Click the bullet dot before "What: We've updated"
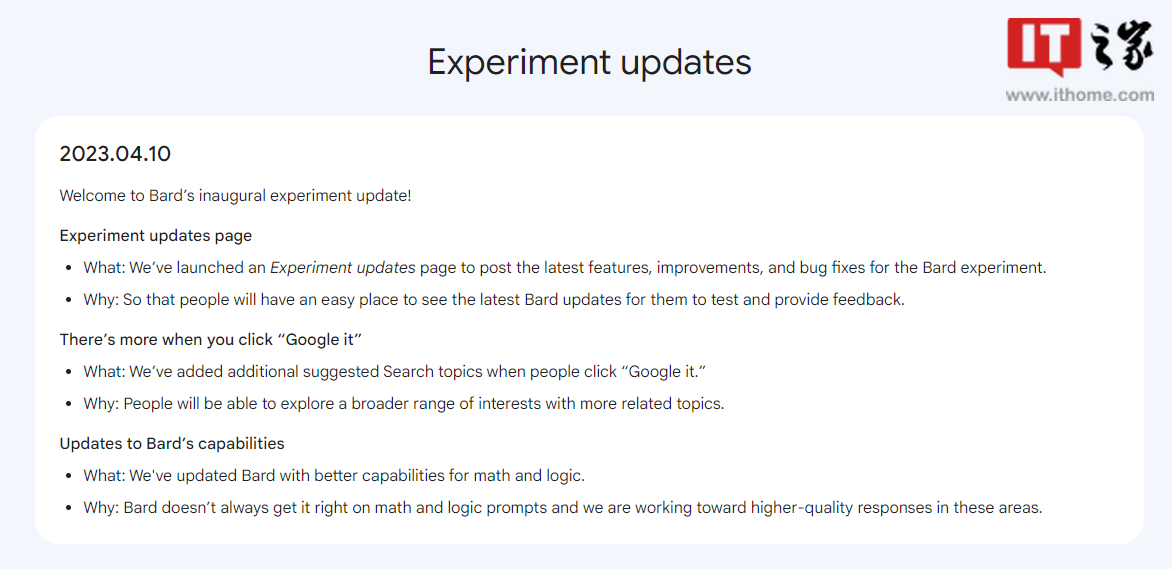The image size is (1172, 569). point(68,476)
